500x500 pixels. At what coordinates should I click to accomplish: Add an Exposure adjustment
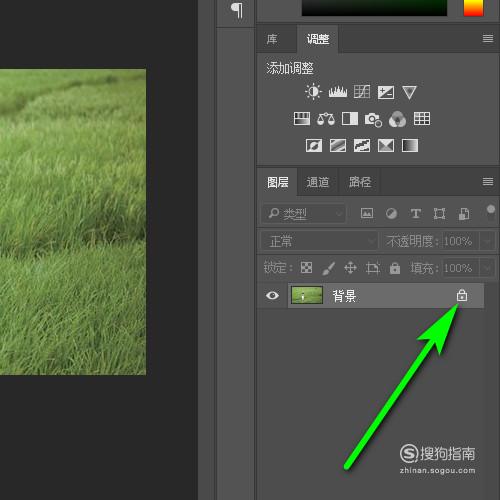386,92
